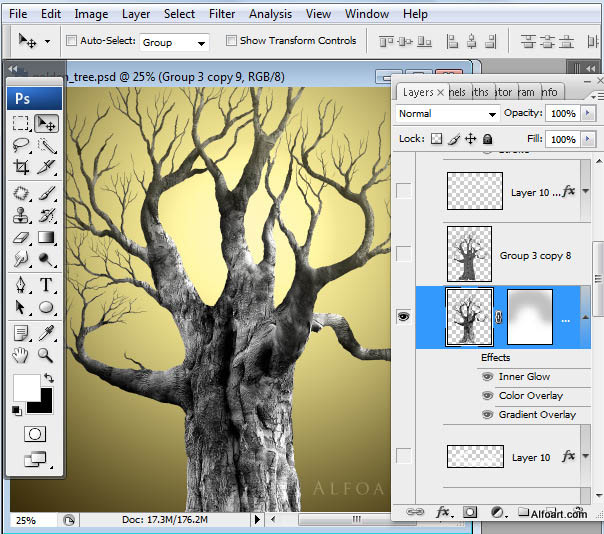Screen dimensions: 604x534
Task: Show the Group 3 copy 8 layer
Action: coord(404,255)
